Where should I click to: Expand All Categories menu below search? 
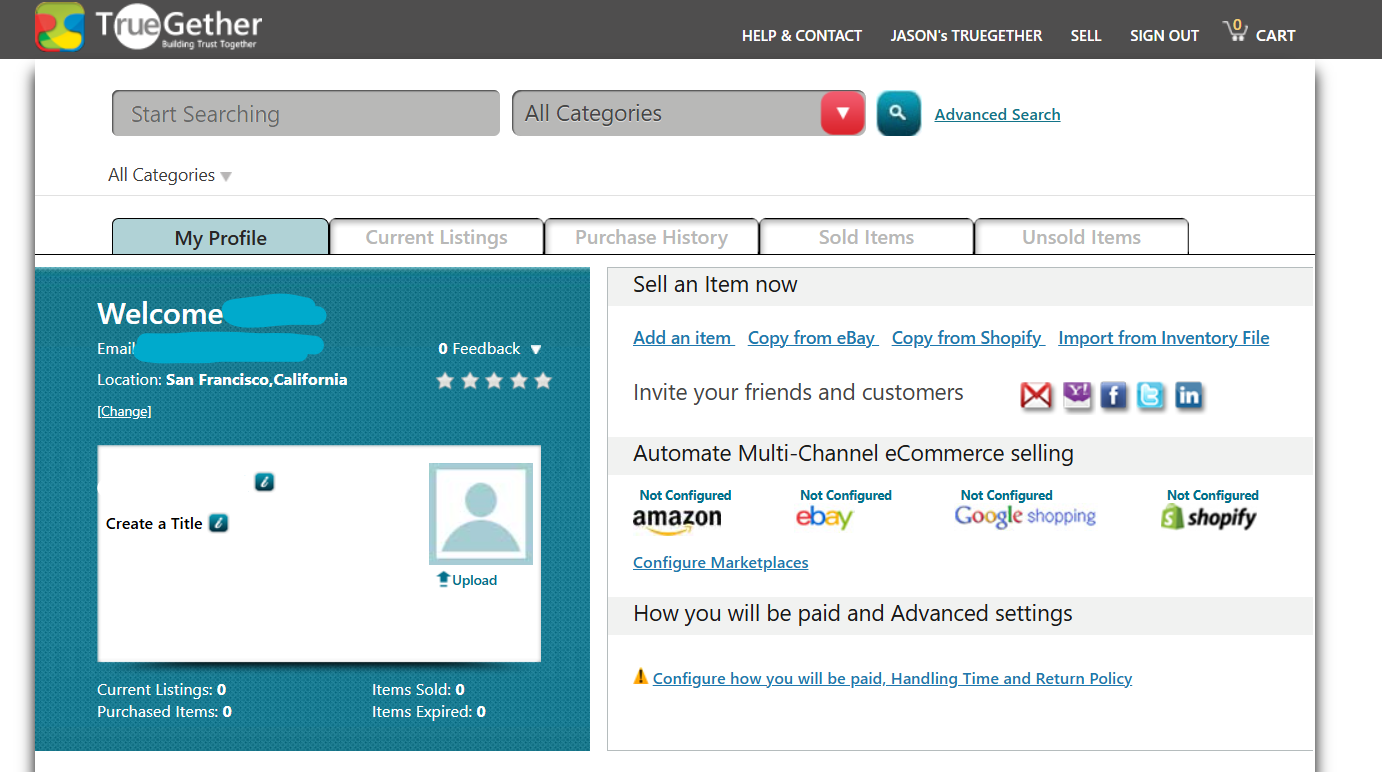[x=170, y=175]
